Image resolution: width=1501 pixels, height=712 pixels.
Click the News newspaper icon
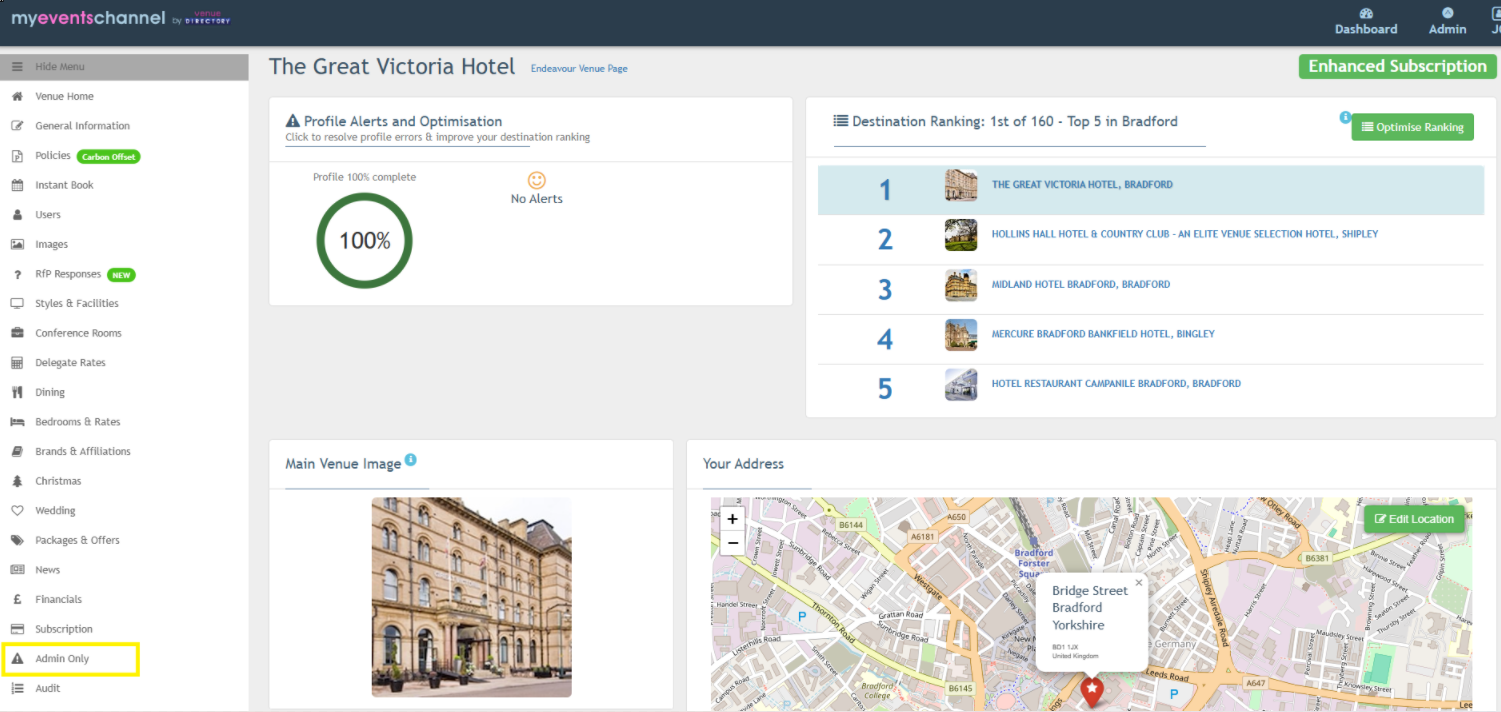point(17,570)
